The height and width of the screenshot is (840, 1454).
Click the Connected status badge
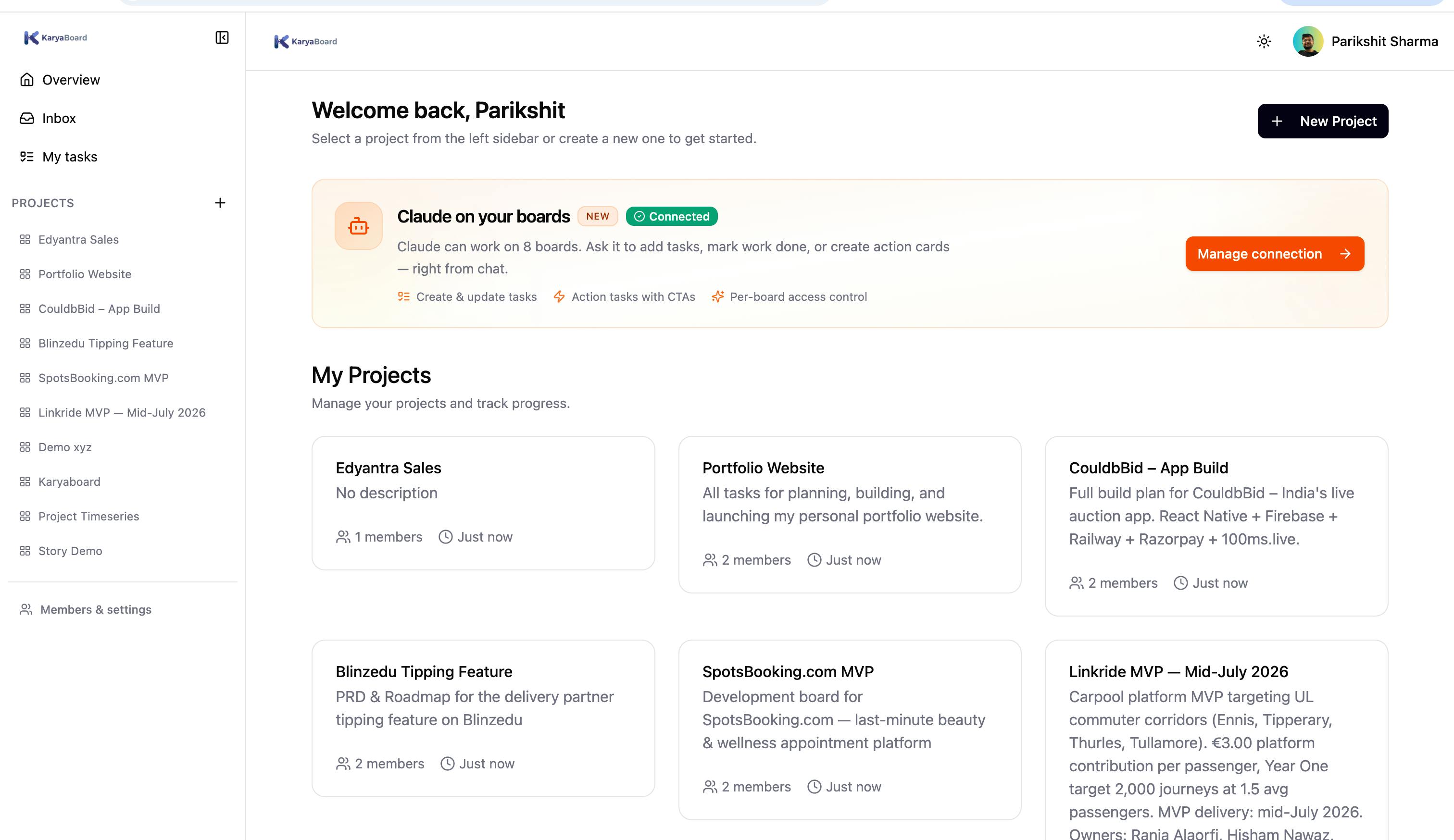672,216
